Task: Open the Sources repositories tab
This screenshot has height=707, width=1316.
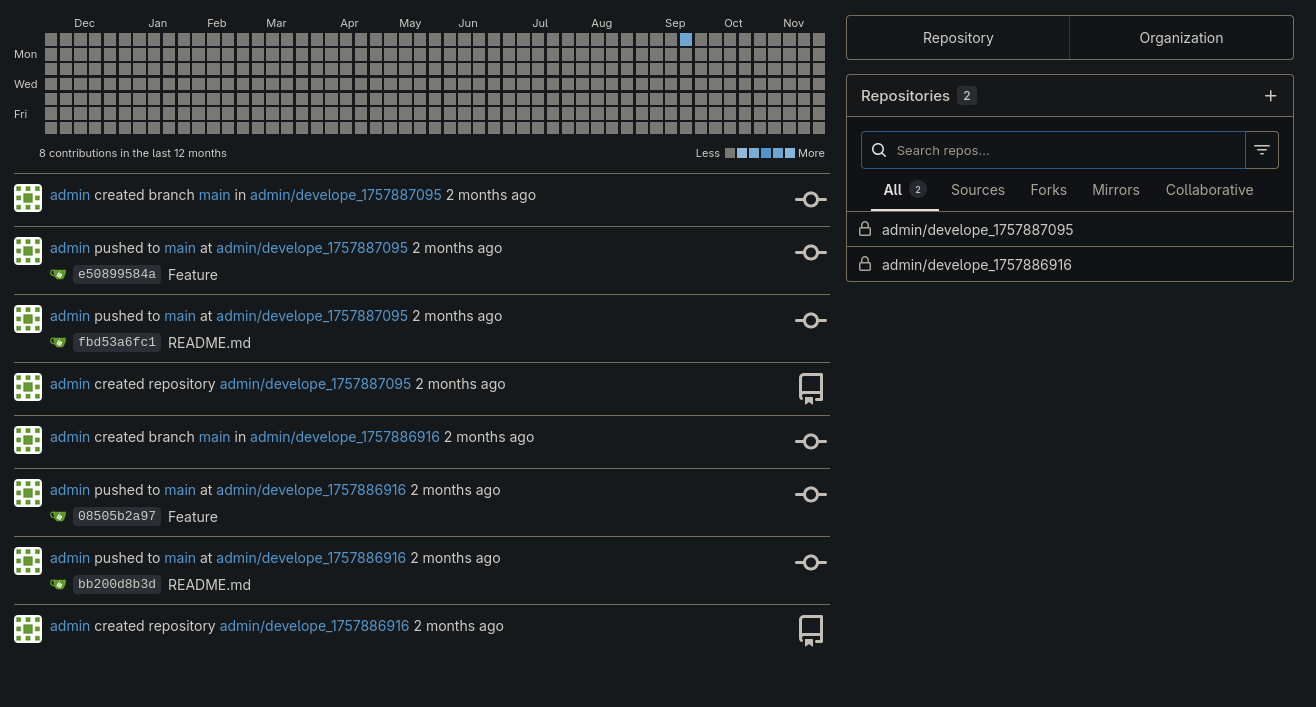Action: [x=977, y=190]
